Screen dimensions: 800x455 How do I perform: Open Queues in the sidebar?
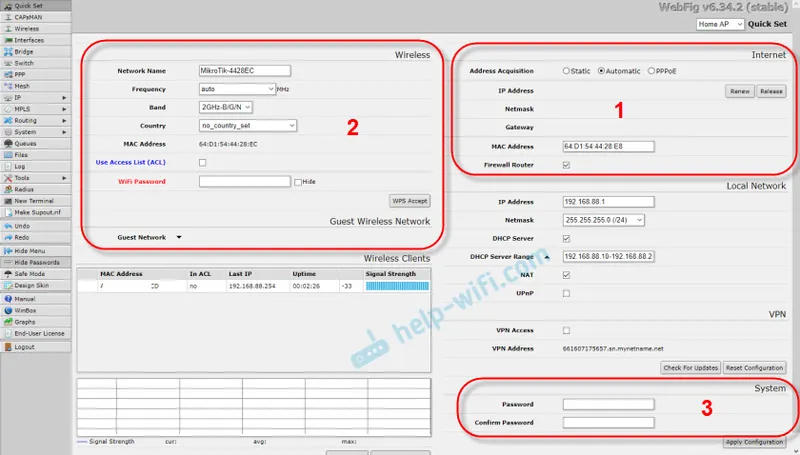[x=36, y=143]
